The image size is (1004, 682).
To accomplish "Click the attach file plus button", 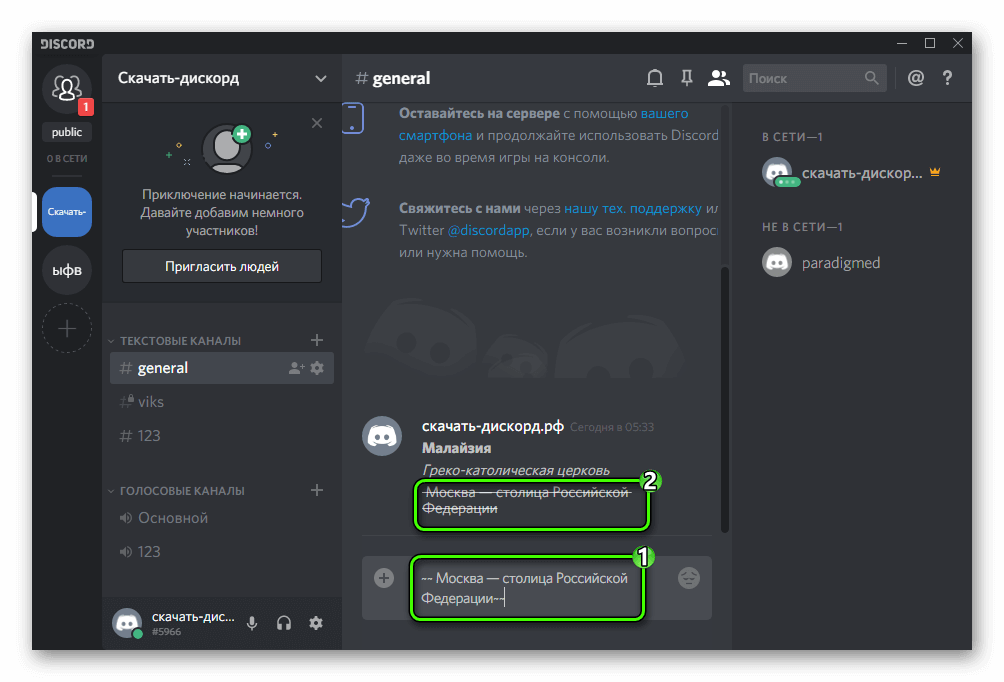I will [384, 578].
